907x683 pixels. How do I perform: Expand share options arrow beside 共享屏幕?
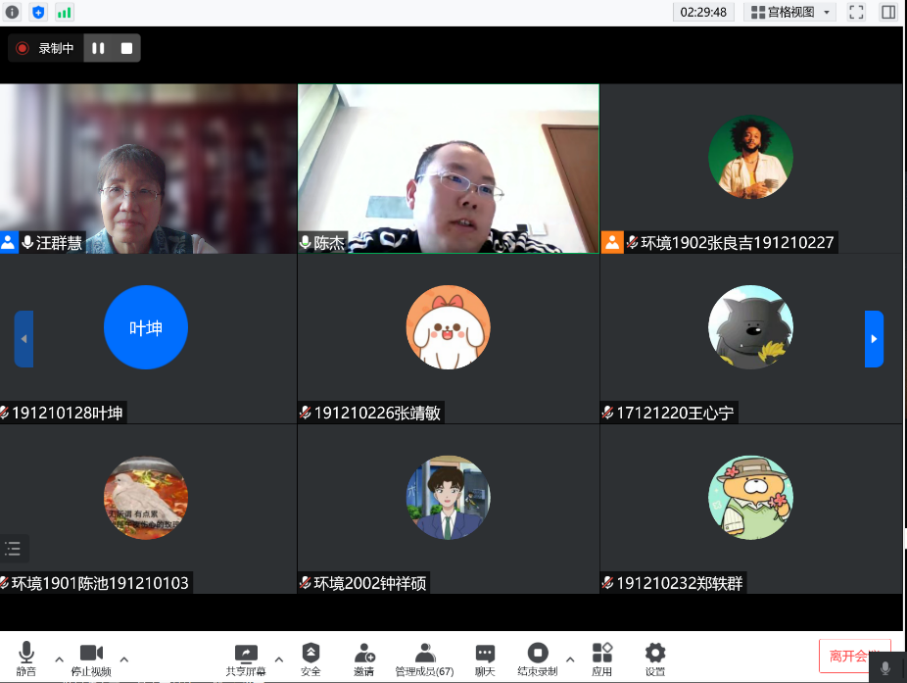pyautogui.click(x=278, y=659)
